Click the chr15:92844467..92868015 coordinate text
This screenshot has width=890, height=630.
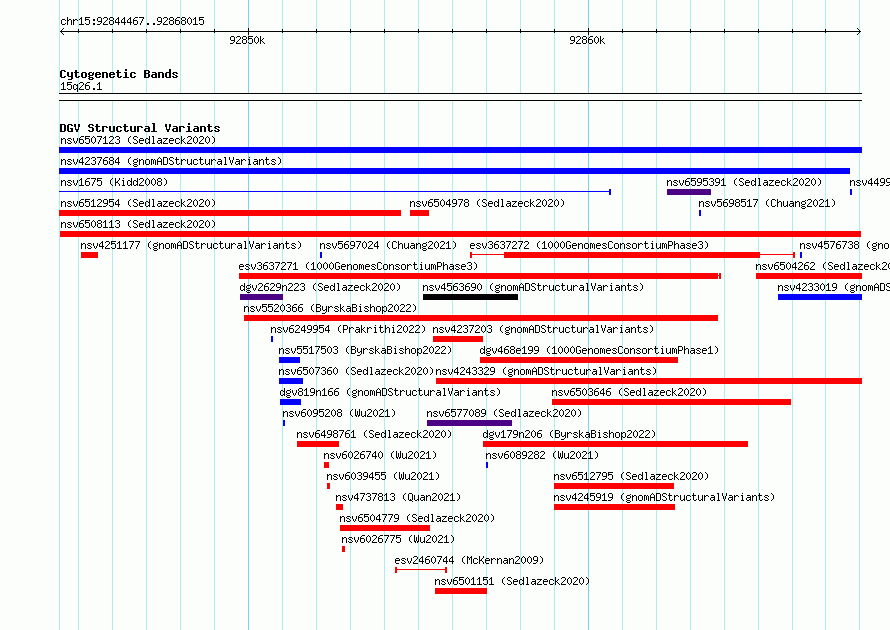tap(132, 21)
